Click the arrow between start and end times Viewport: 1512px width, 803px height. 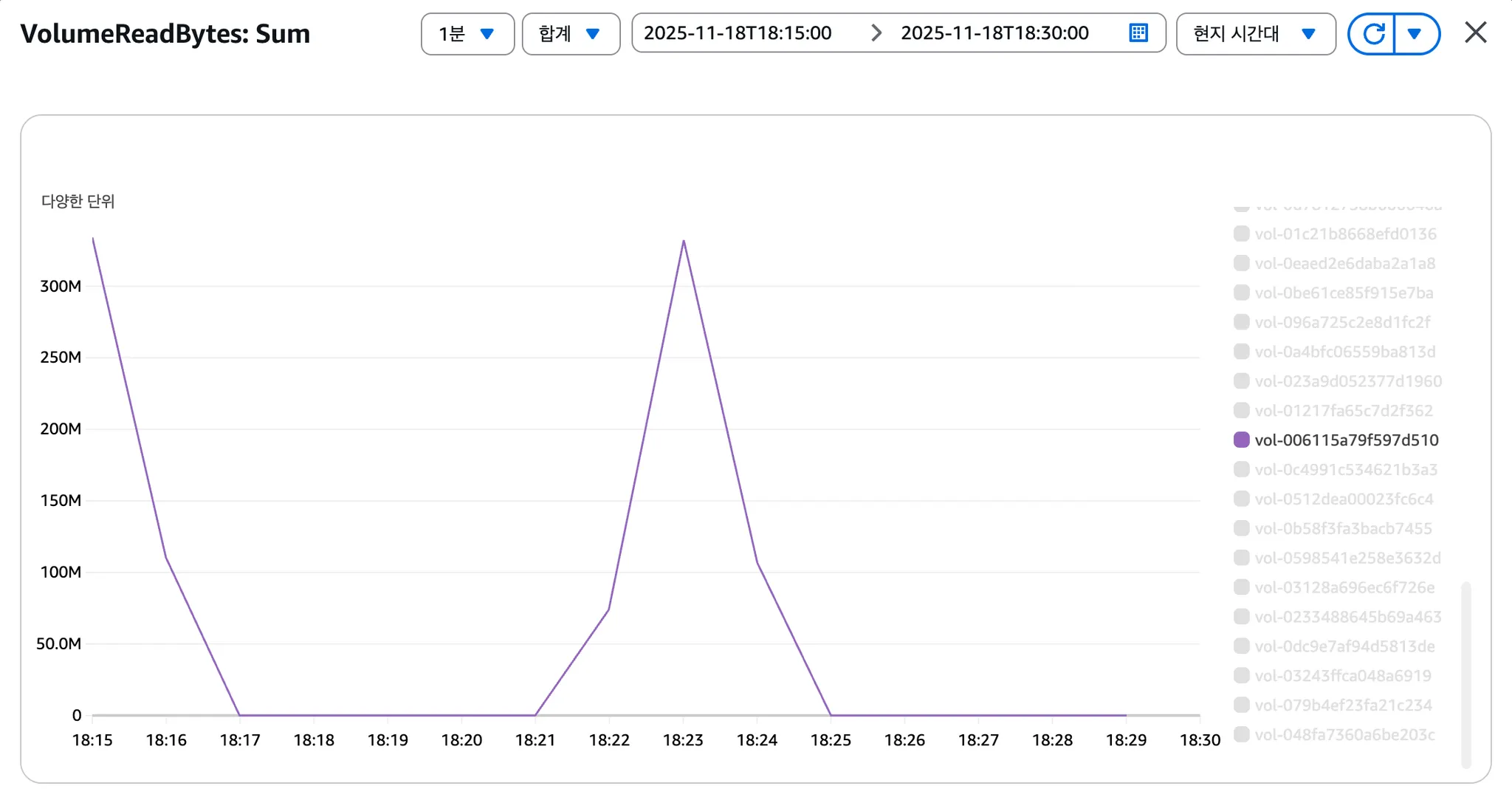pyautogui.click(x=876, y=33)
